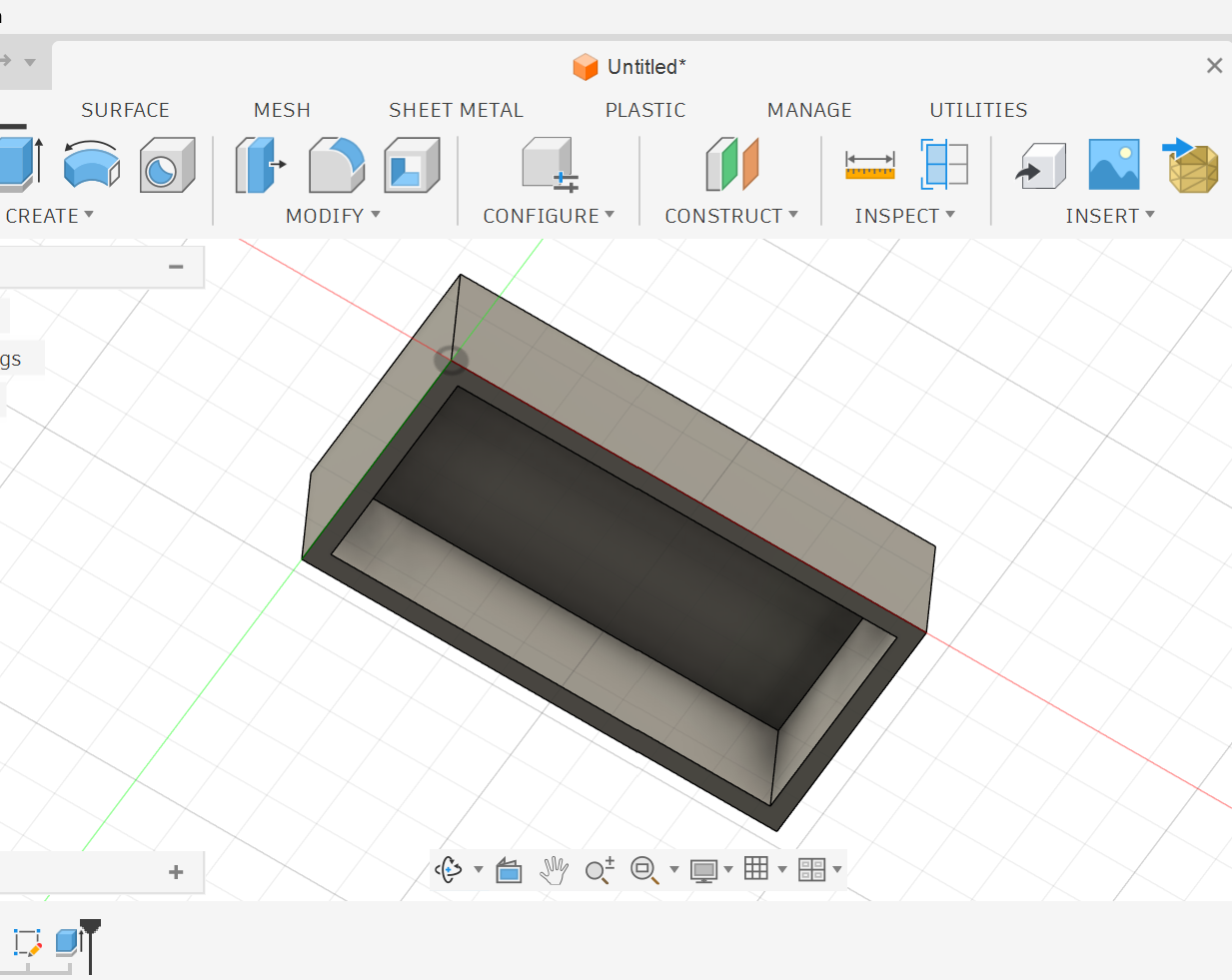Open the INSPECT dropdown menu
1232x980 pixels.
(905, 216)
